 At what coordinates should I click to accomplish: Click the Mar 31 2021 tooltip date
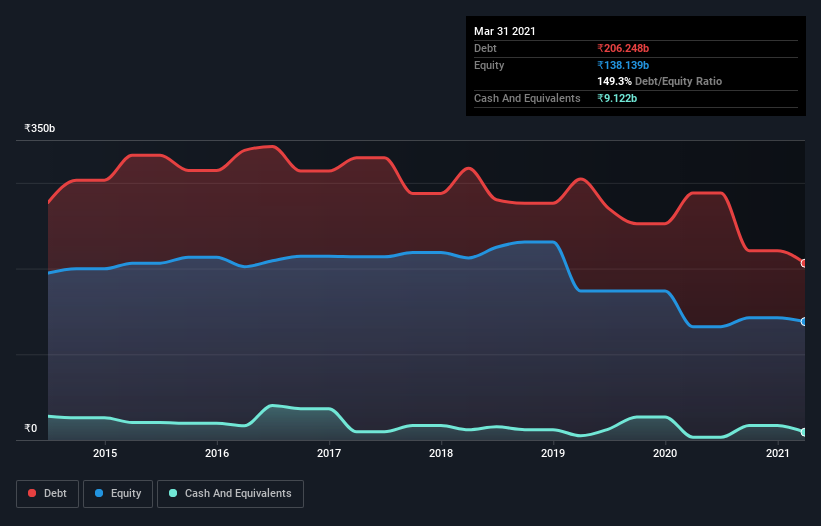point(505,31)
